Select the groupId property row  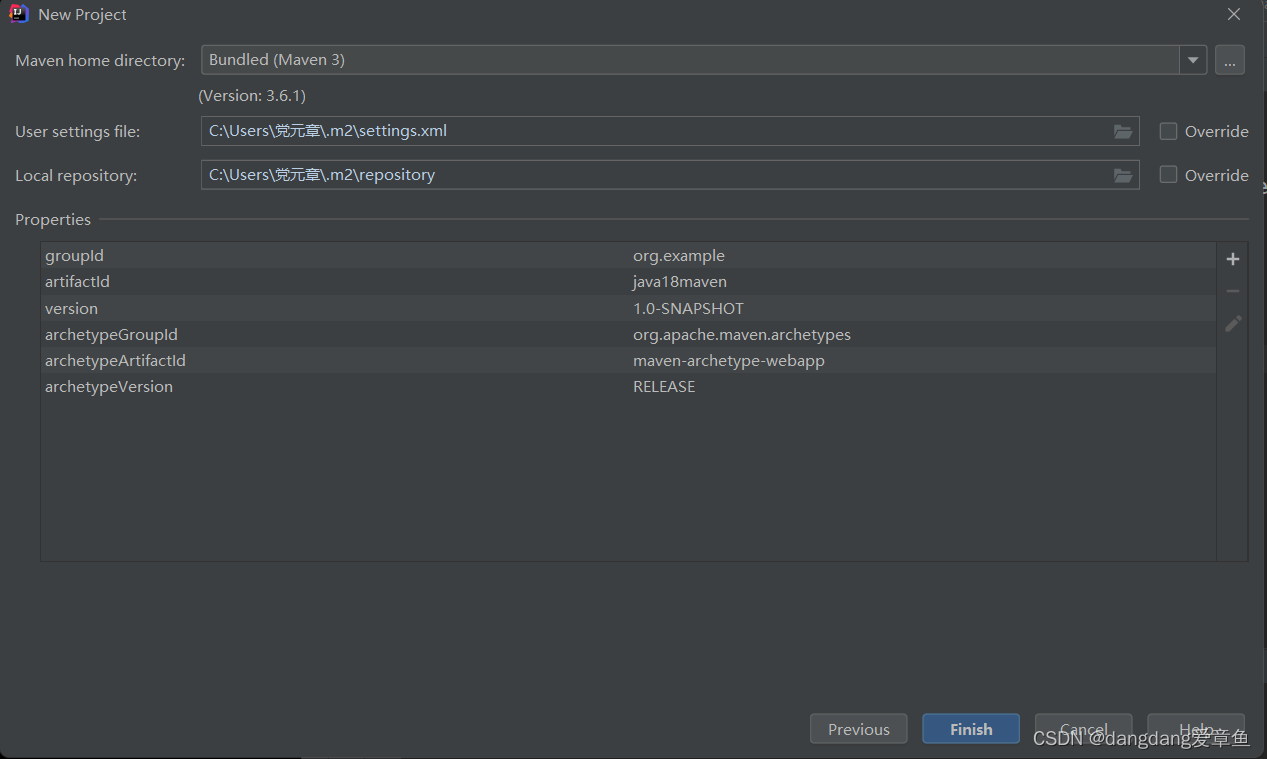[x=628, y=256]
